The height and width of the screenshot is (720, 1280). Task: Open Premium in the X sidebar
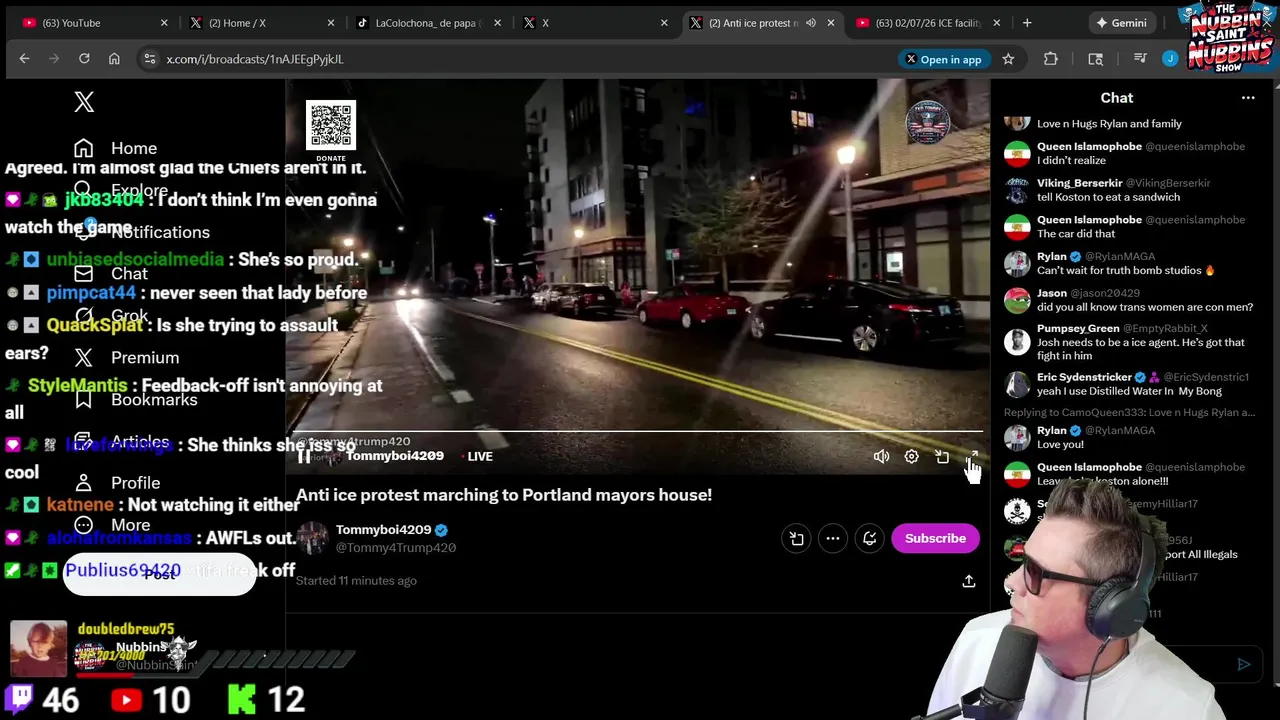(127, 357)
